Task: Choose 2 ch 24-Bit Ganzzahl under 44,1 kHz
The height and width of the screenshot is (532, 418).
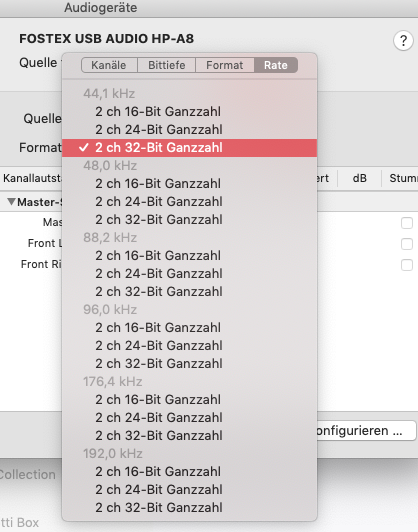Action: click(189, 130)
